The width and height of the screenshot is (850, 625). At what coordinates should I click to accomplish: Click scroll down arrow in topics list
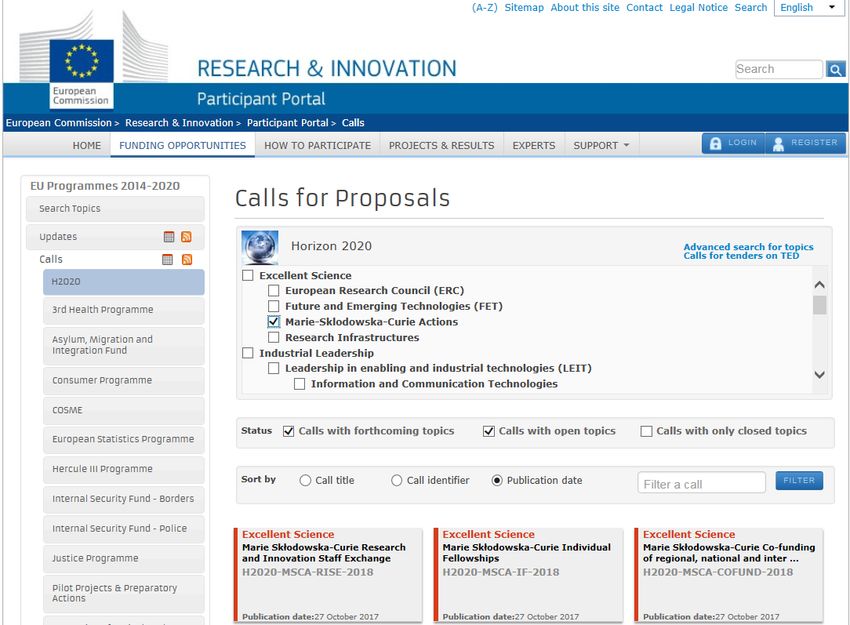[820, 375]
